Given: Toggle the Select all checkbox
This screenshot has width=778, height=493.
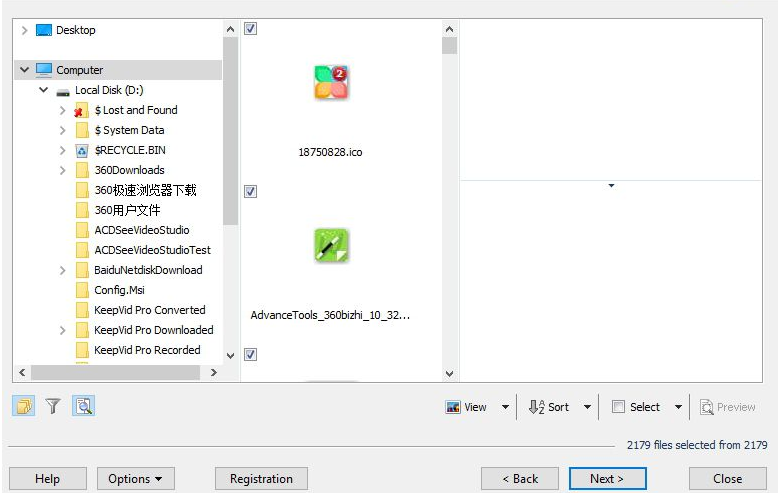Looking at the screenshot, I should tap(618, 407).
